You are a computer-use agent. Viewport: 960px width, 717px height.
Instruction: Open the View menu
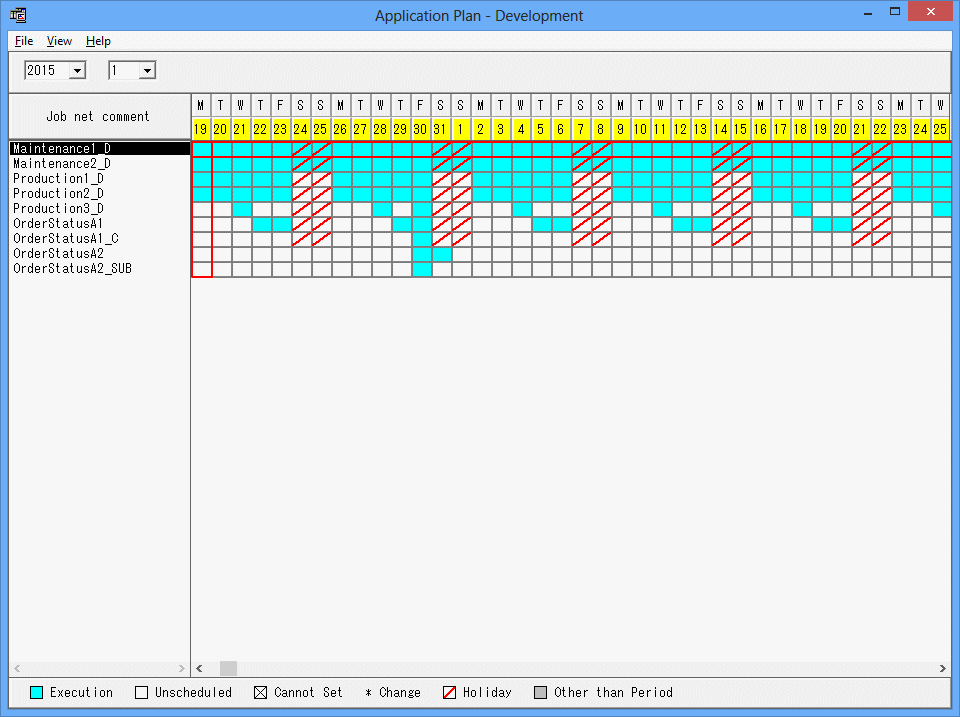click(59, 41)
